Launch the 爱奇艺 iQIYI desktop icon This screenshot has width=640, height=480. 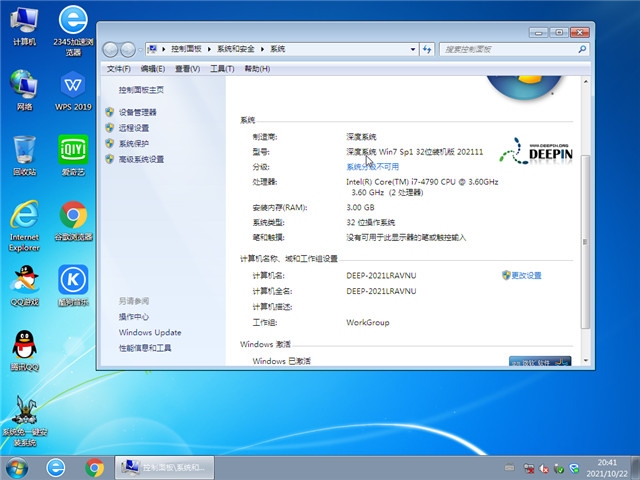(x=73, y=156)
